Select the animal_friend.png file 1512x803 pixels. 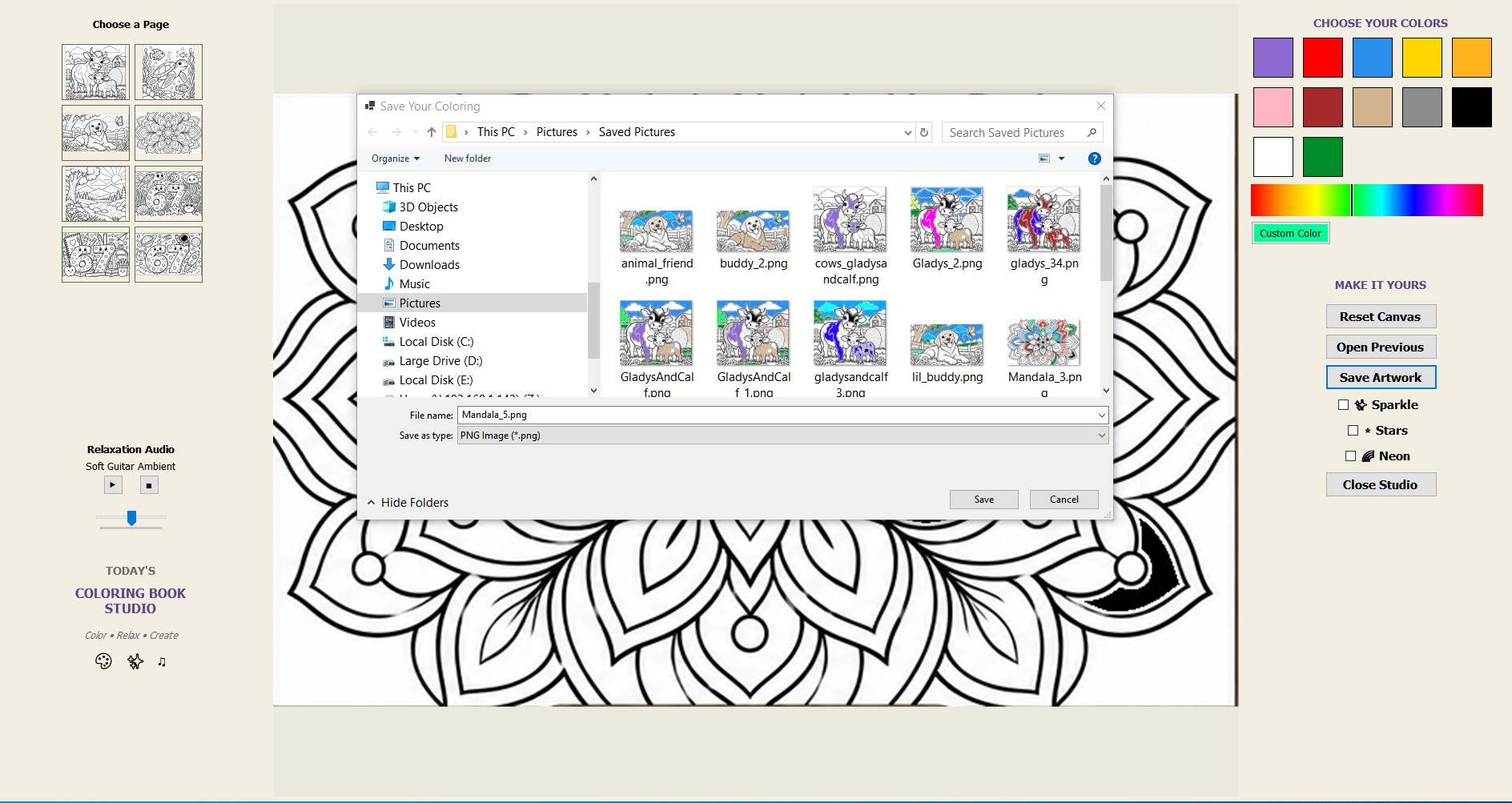click(657, 248)
